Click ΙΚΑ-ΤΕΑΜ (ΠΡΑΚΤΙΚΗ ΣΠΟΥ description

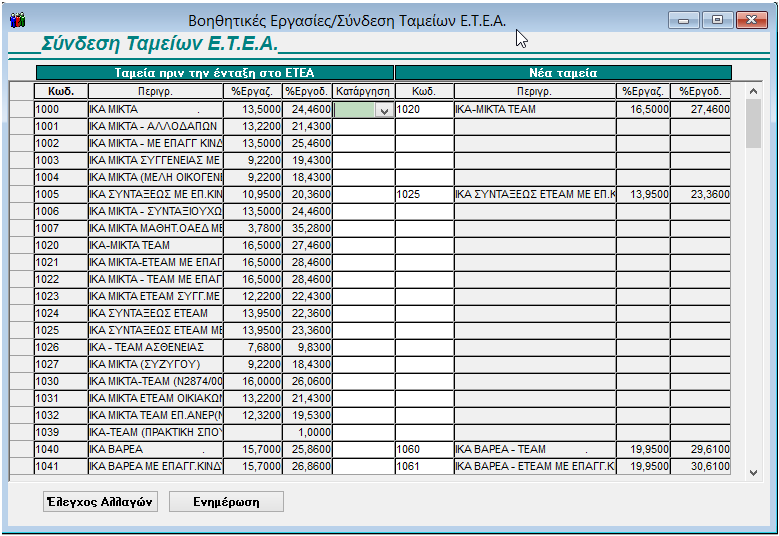156,432
